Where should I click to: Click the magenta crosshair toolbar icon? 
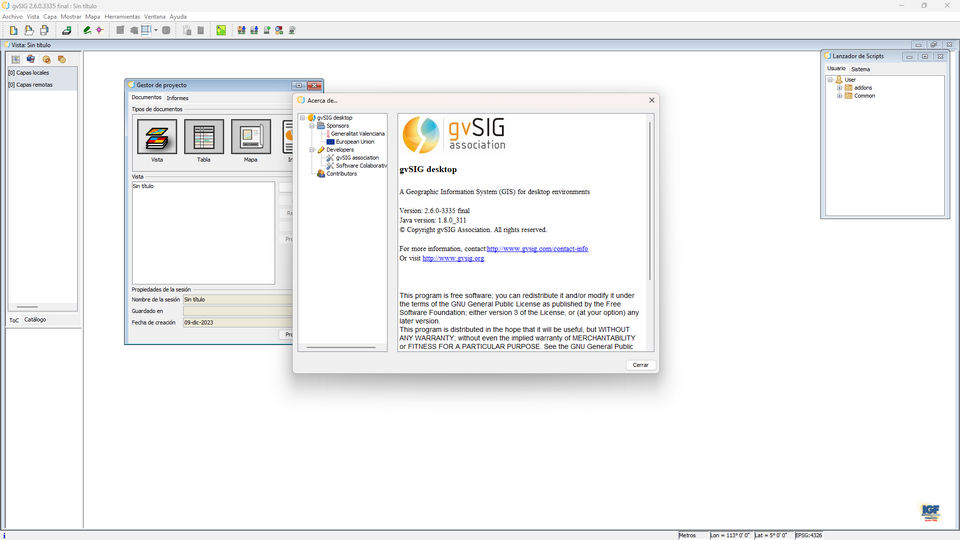tap(99, 30)
